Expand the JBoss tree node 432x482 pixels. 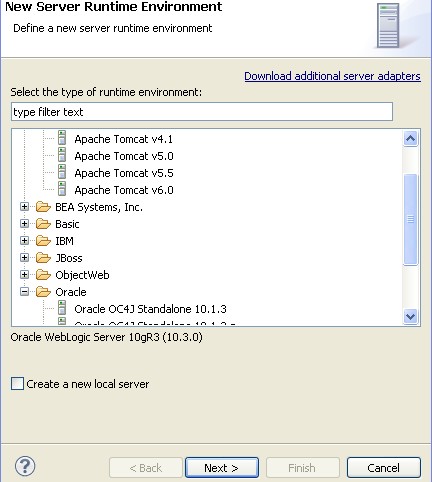tap(24, 258)
